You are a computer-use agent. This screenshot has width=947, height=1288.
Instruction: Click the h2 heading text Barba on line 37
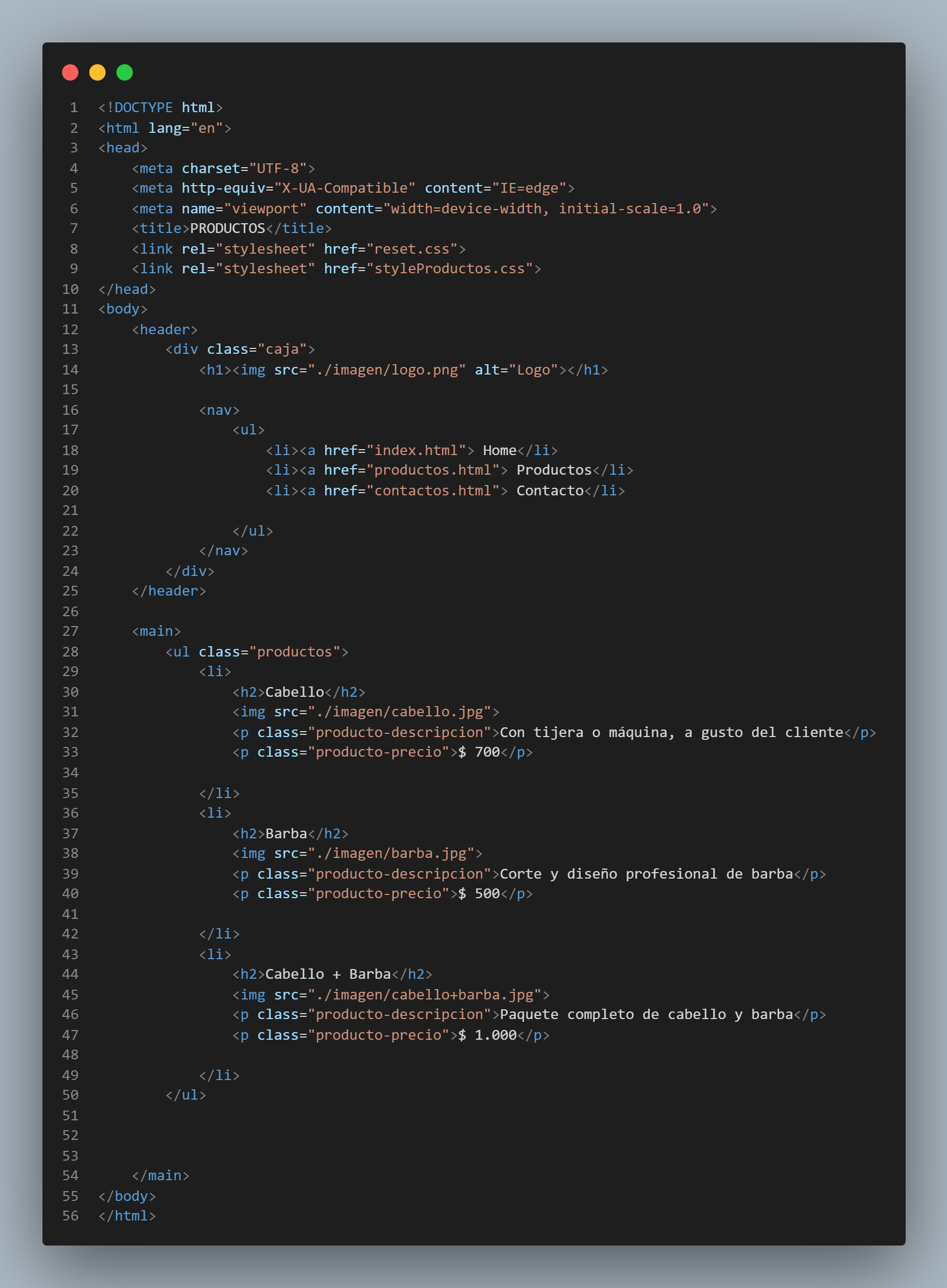coord(287,833)
